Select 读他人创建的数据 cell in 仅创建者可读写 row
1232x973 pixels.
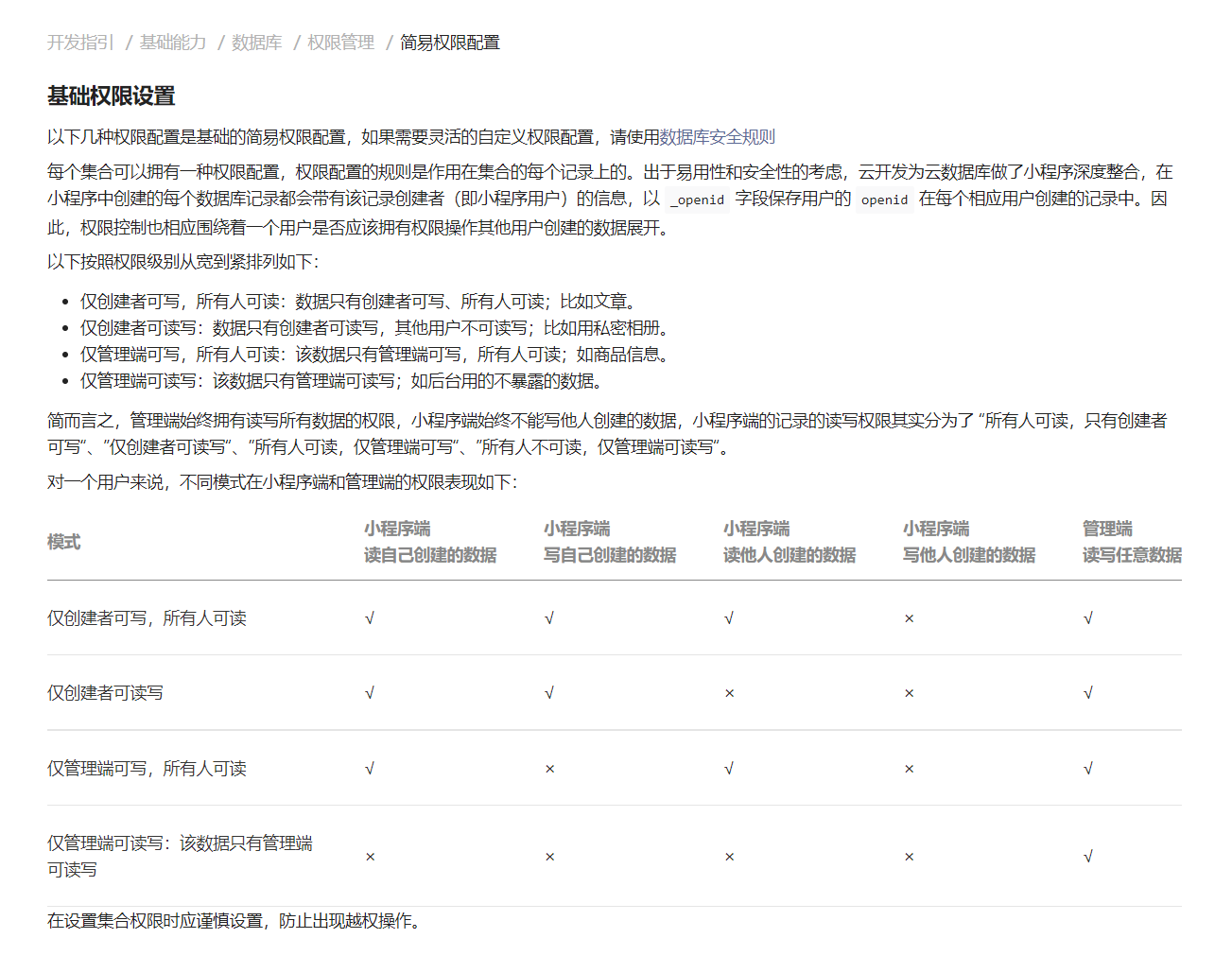pos(729,693)
